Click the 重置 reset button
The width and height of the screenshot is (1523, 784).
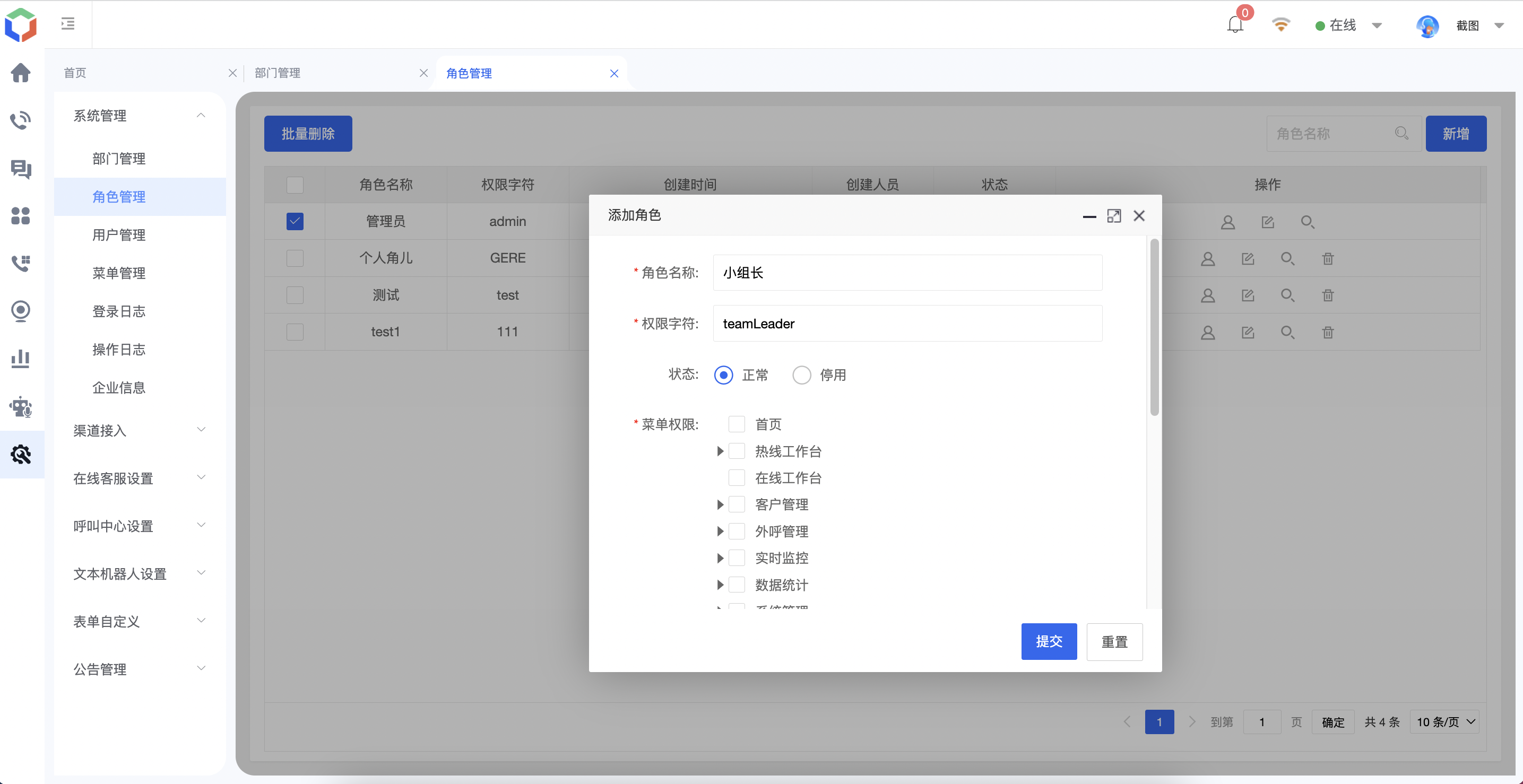click(x=1114, y=642)
